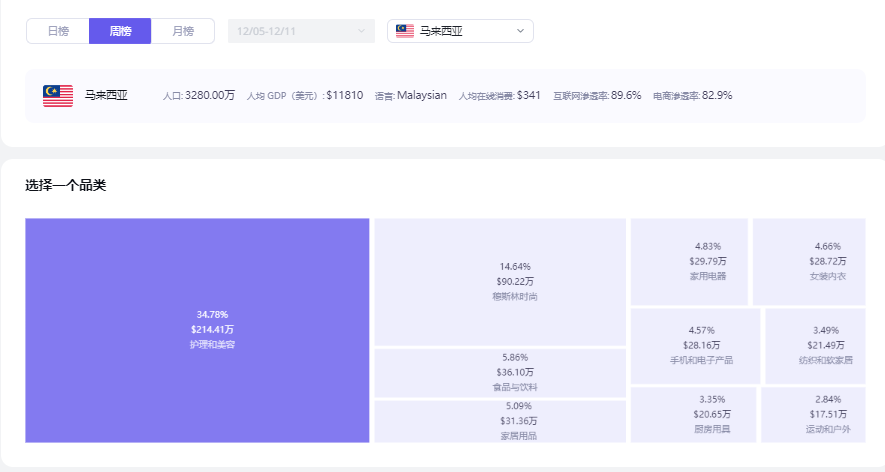Expand the date range chevron arrow
885x472 pixels.
click(x=362, y=31)
